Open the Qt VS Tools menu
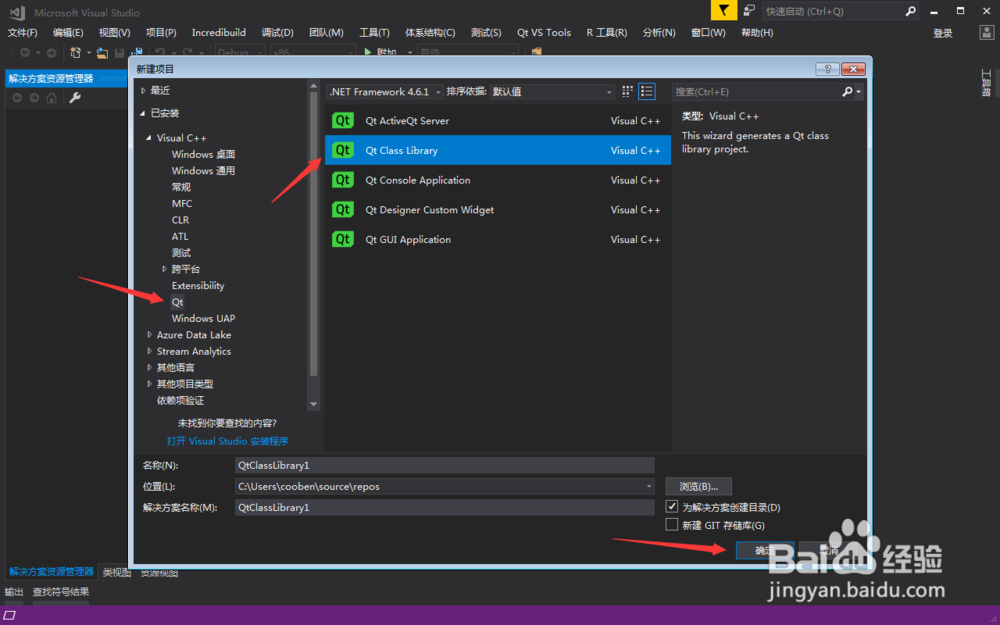 (544, 33)
